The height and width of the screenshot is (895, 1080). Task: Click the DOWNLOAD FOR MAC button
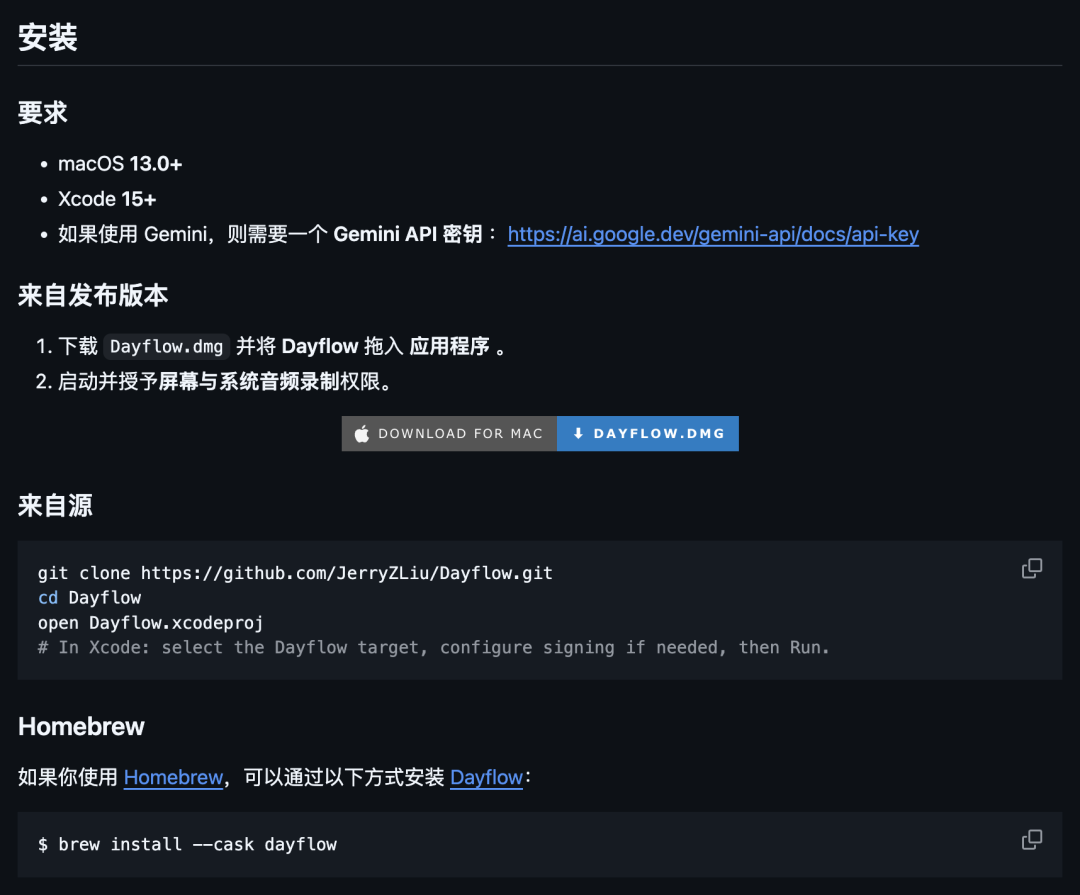(449, 433)
